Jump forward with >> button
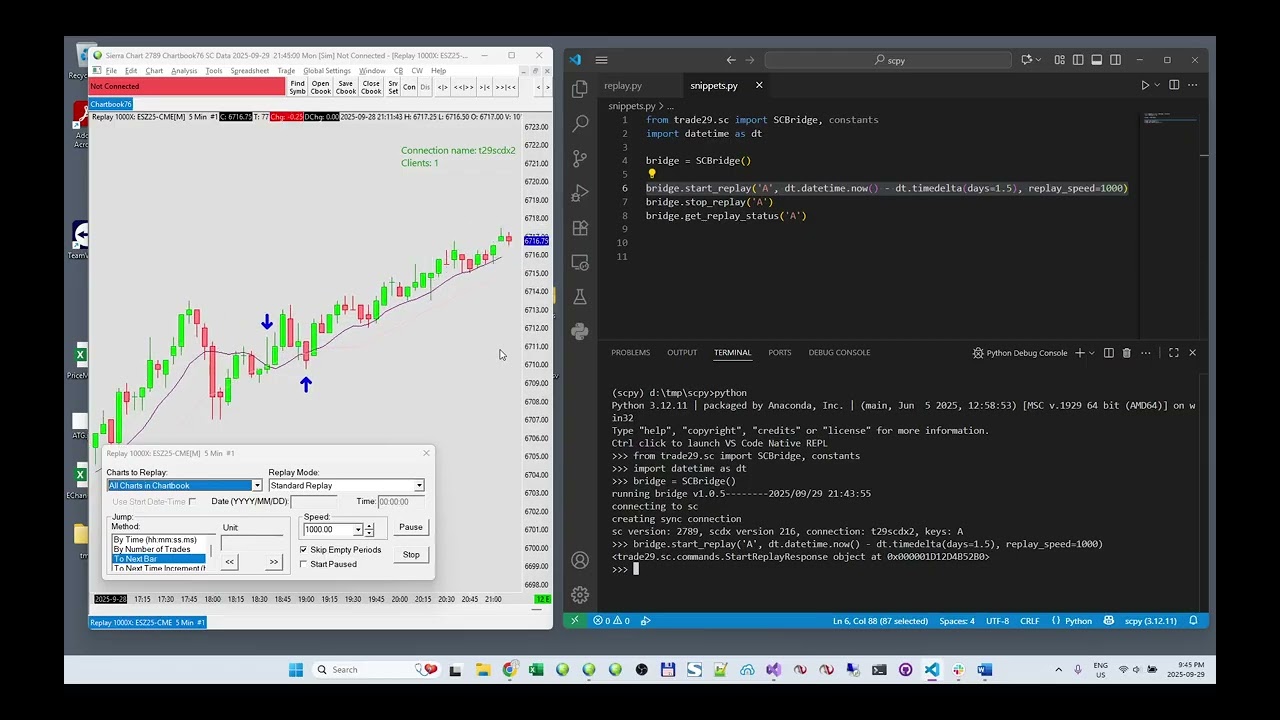This screenshot has height=720, width=1280. pos(273,562)
